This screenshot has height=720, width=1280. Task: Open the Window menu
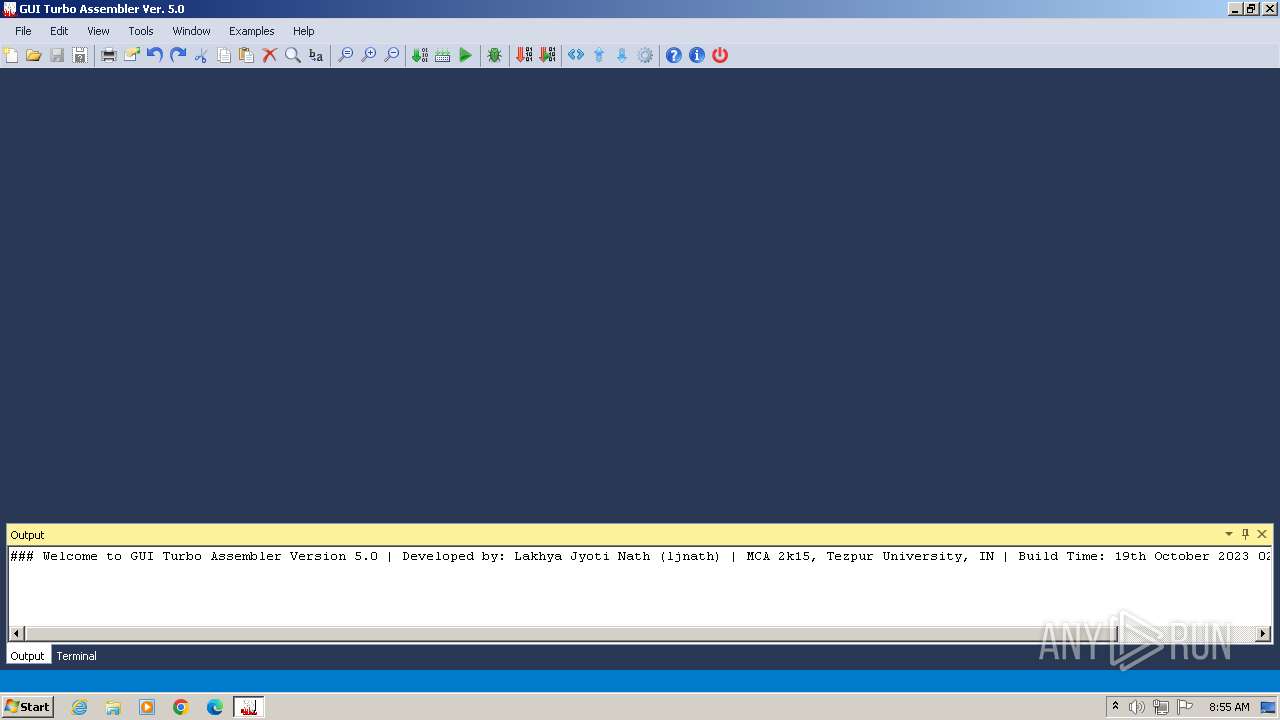[x=191, y=31]
